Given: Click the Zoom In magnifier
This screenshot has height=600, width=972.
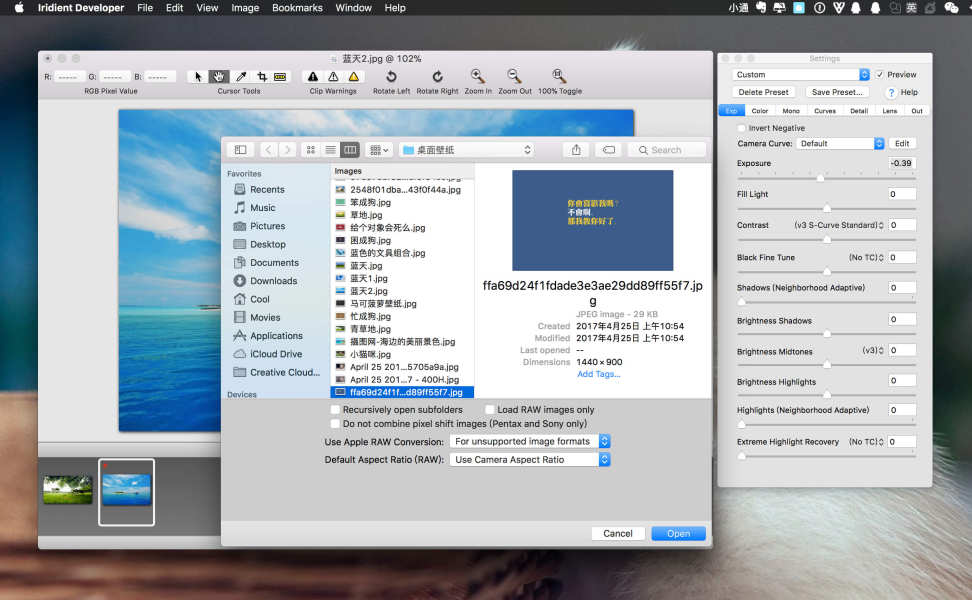Looking at the screenshot, I should [477, 76].
